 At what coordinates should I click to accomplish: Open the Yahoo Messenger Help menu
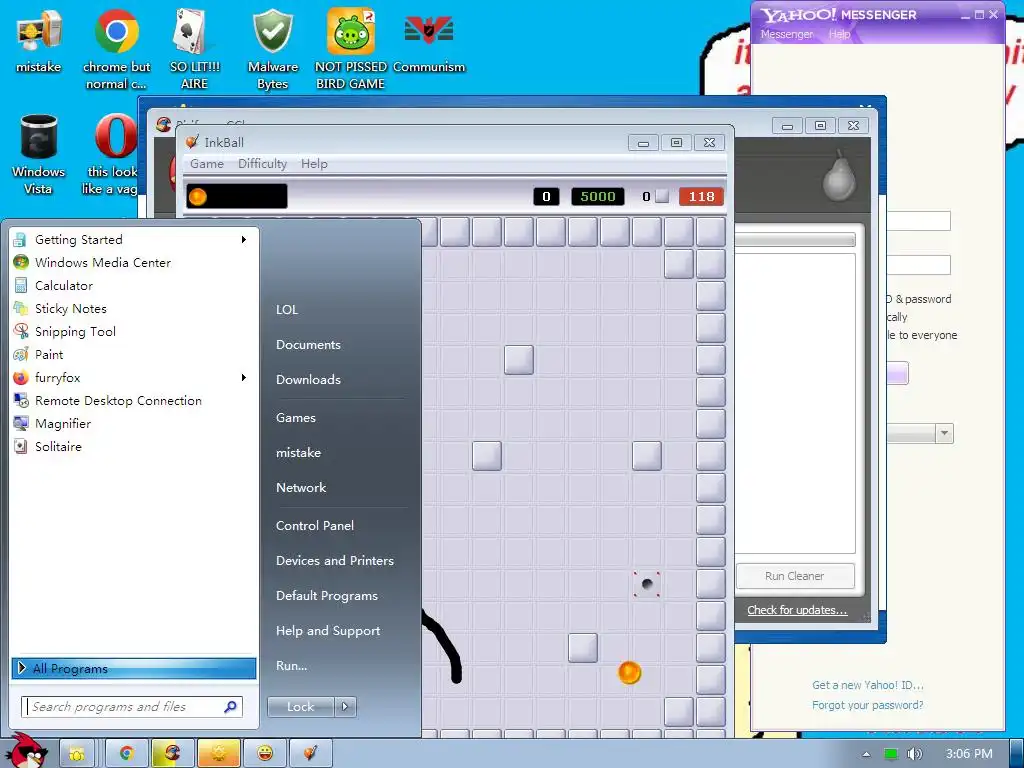pyautogui.click(x=840, y=34)
